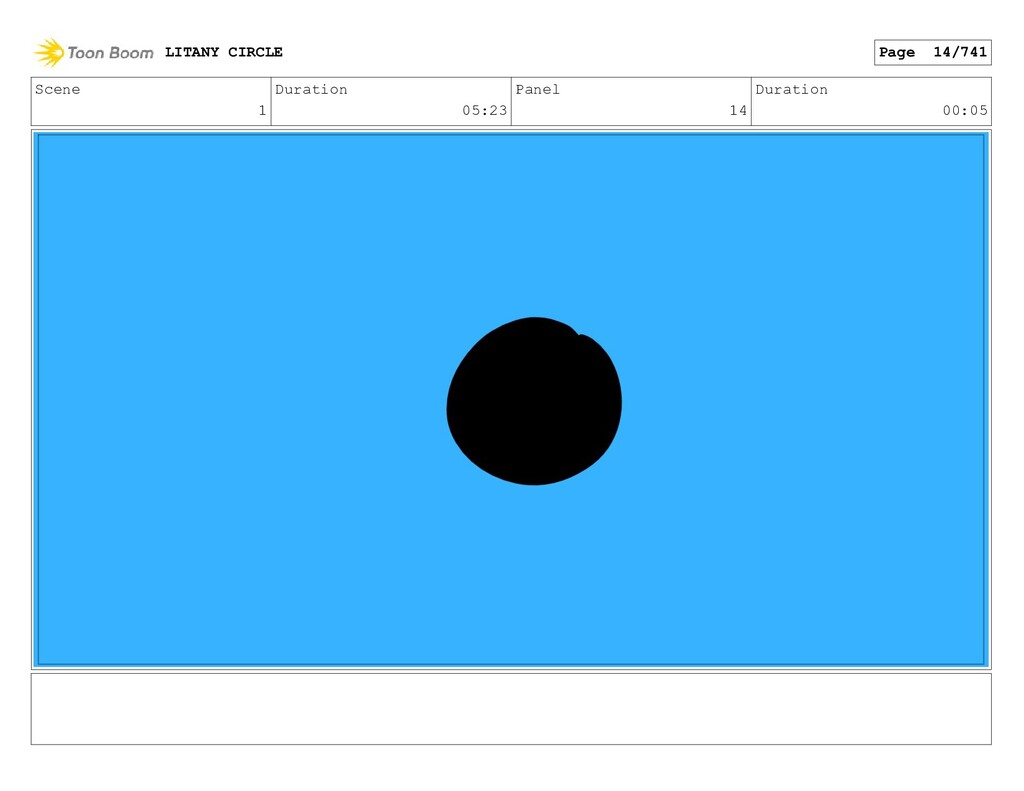Click the scene duration value 05:23
Image resolution: width=1024 pixels, height=791 pixels.
(485, 110)
